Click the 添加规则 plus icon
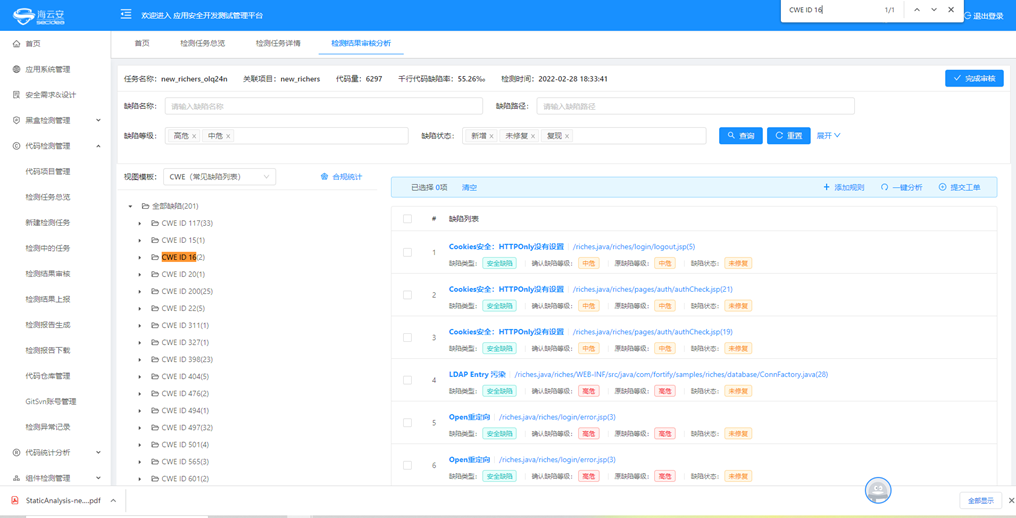1016x518 pixels. coord(826,187)
